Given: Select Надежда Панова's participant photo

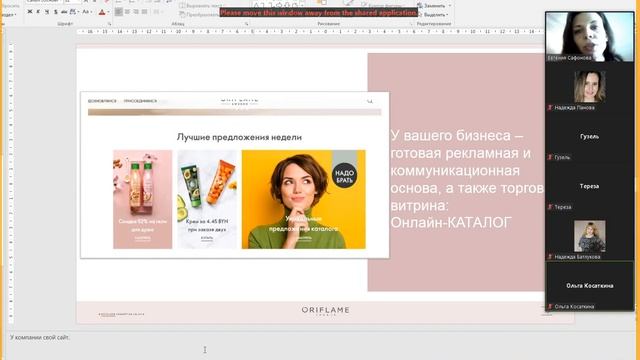Looking at the screenshot, I should coord(589,87).
